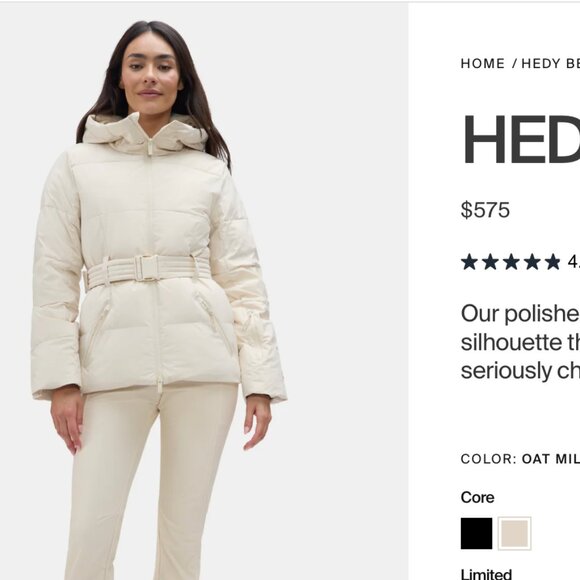Open the HEDY BE… breadcrumb link
The height and width of the screenshot is (580, 580).
coord(550,64)
